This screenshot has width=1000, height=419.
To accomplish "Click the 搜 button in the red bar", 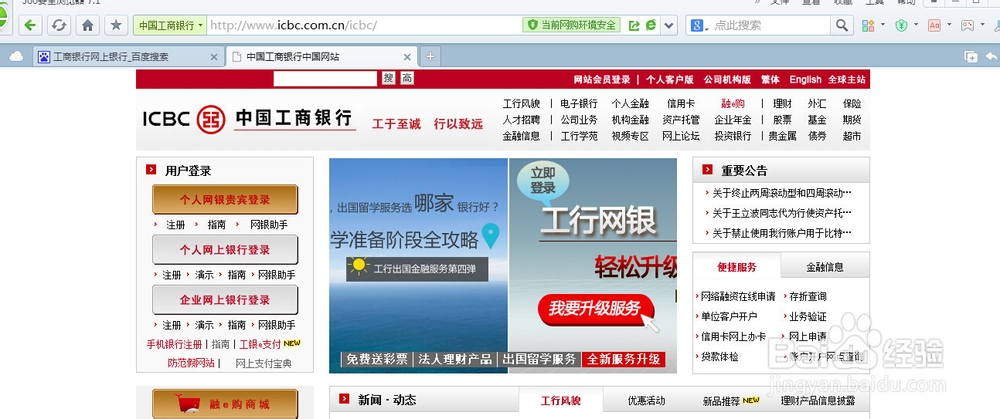I will tap(388, 78).
